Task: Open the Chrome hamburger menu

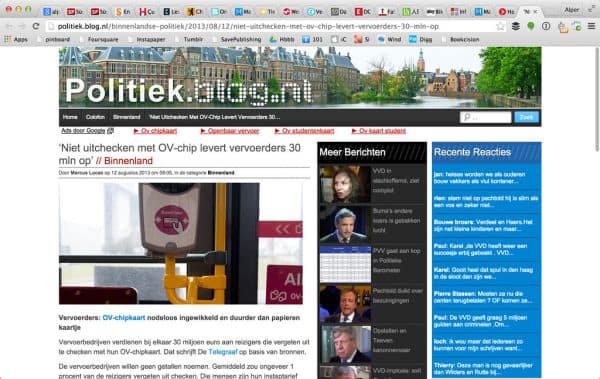Action: point(591,26)
